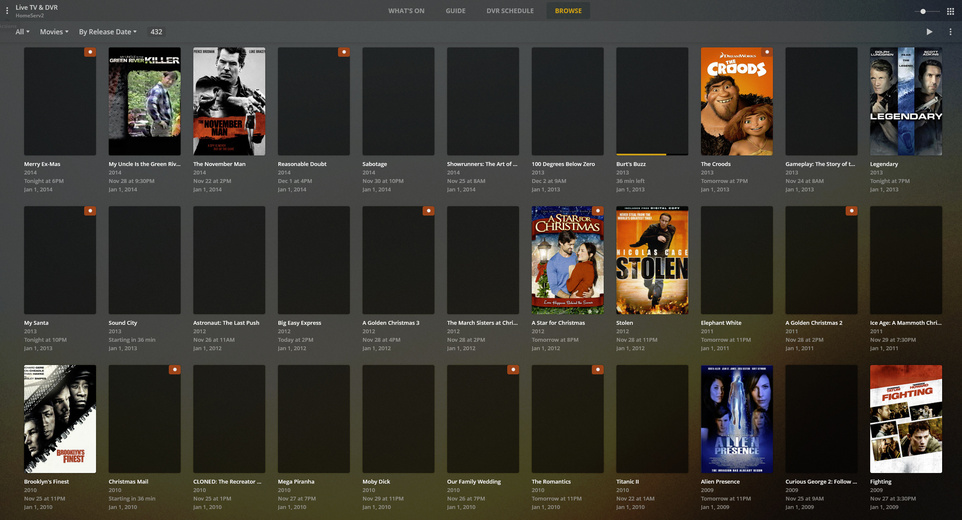Click 'Tomorrow at 7PM' under The Croods
962x520 pixels.
coord(723,181)
